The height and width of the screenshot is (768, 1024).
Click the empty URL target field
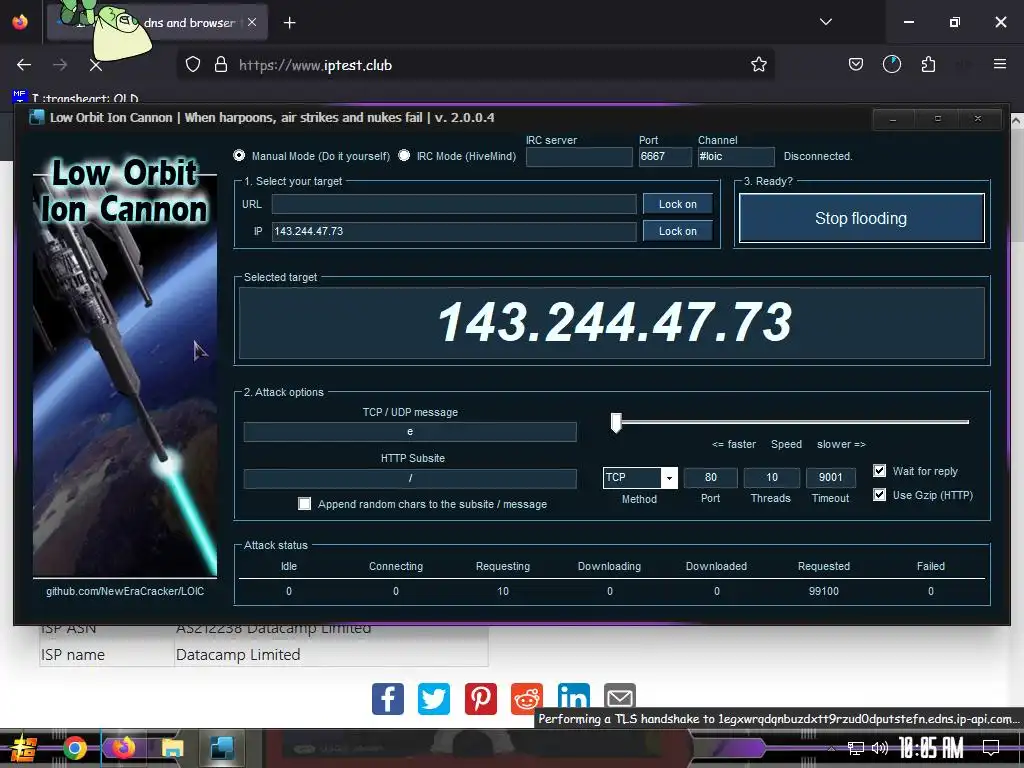pos(454,204)
